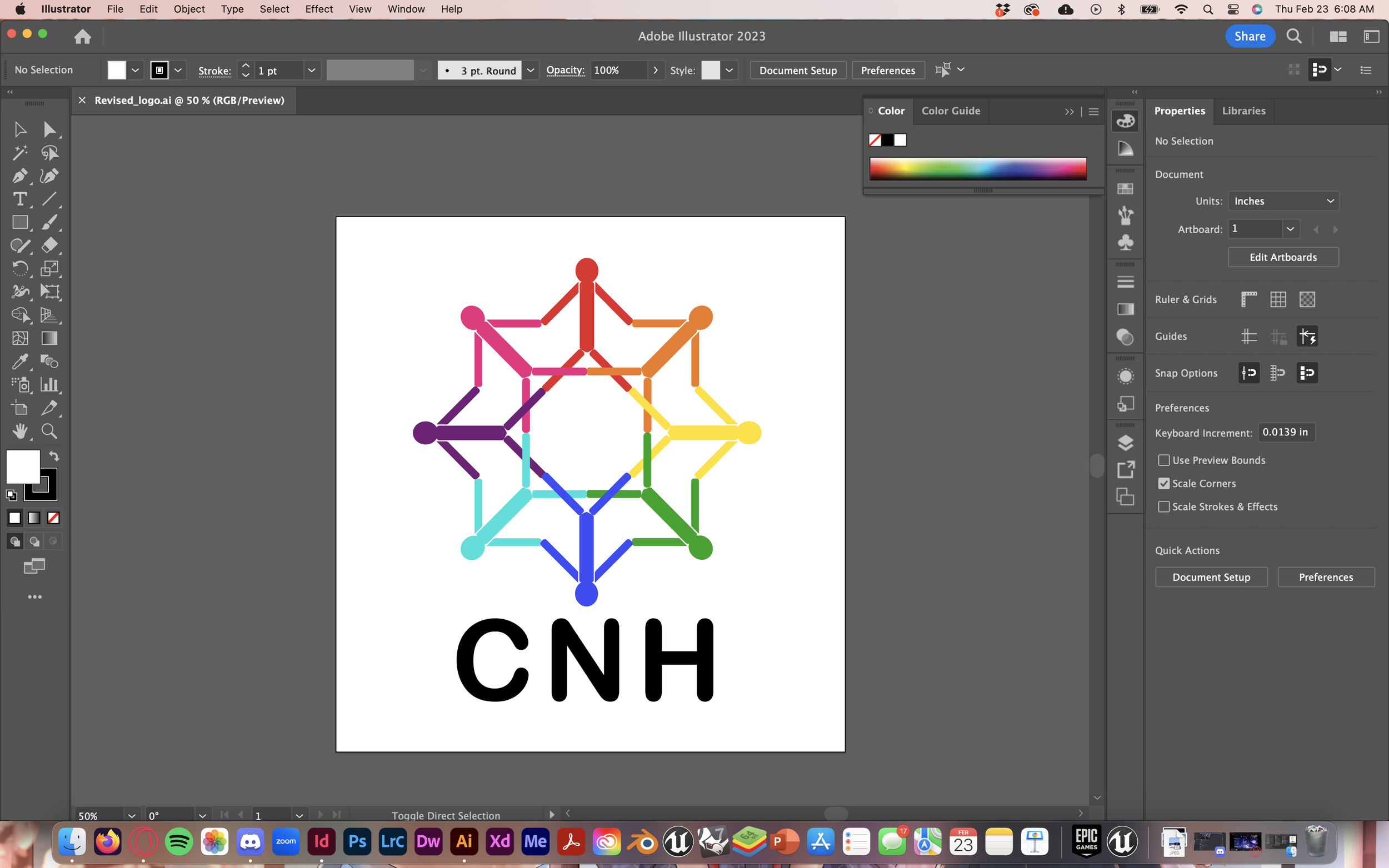The height and width of the screenshot is (868, 1389).
Task: Expand the stroke weight dropdown
Action: click(x=311, y=70)
